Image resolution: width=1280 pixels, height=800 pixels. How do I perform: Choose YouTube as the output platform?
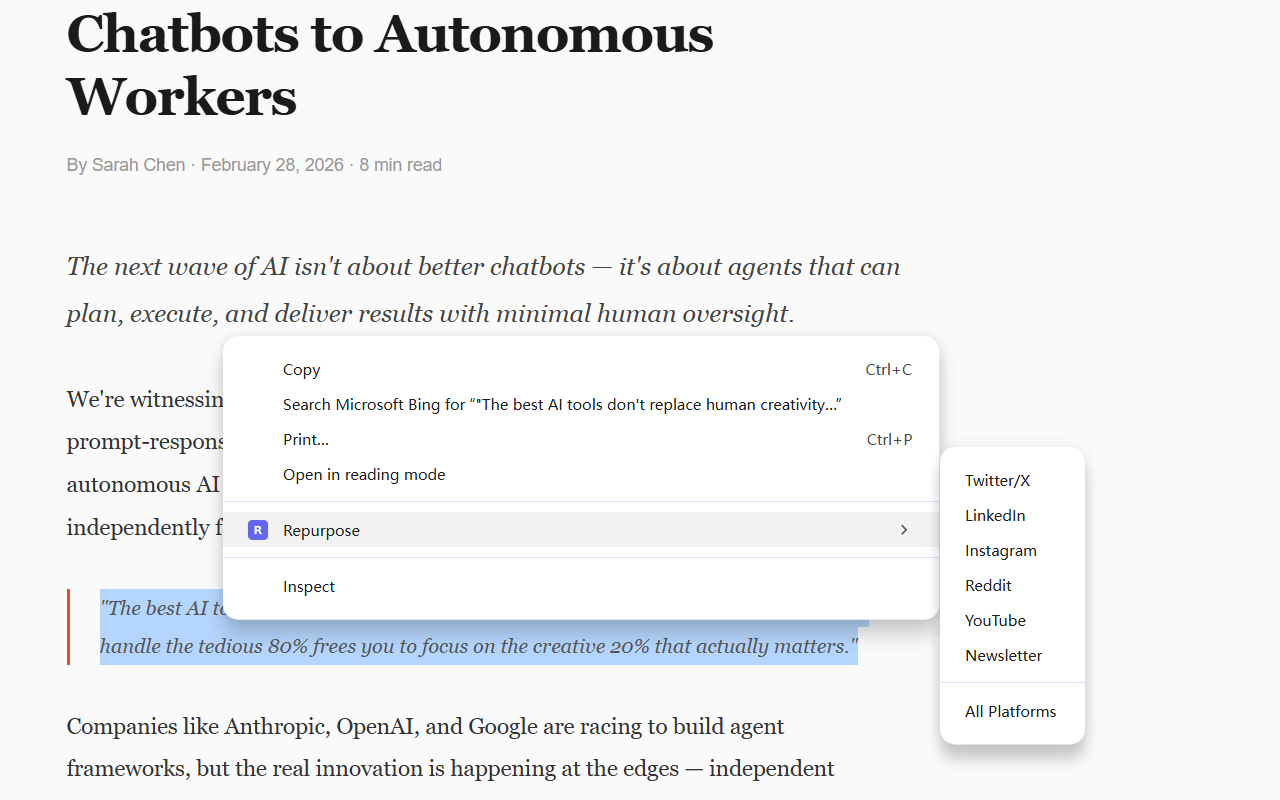coord(995,620)
